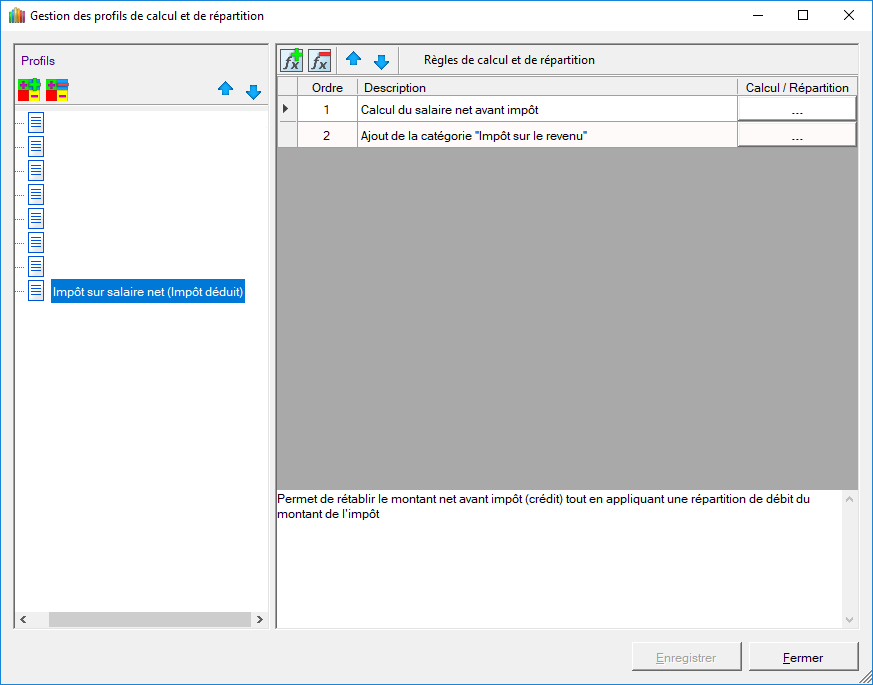
Task: Move the selected rule up in the rules toolbar
Action: click(353, 60)
